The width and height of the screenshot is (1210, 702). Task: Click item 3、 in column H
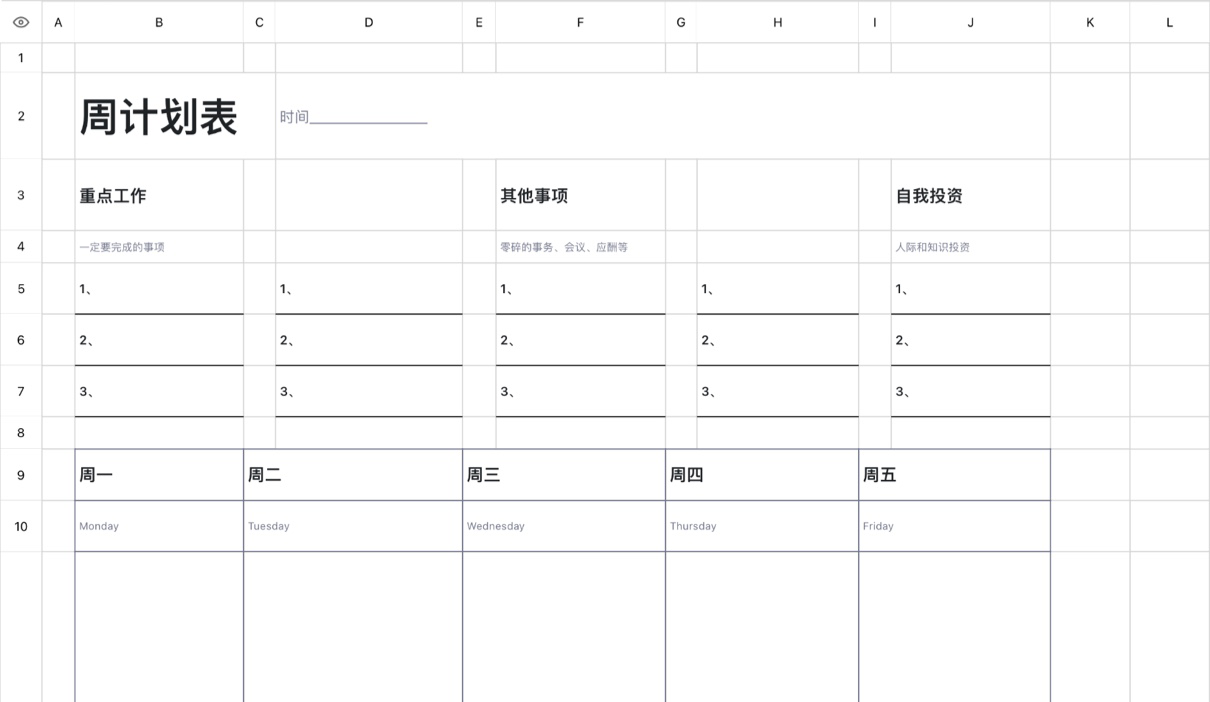[x=777, y=392]
